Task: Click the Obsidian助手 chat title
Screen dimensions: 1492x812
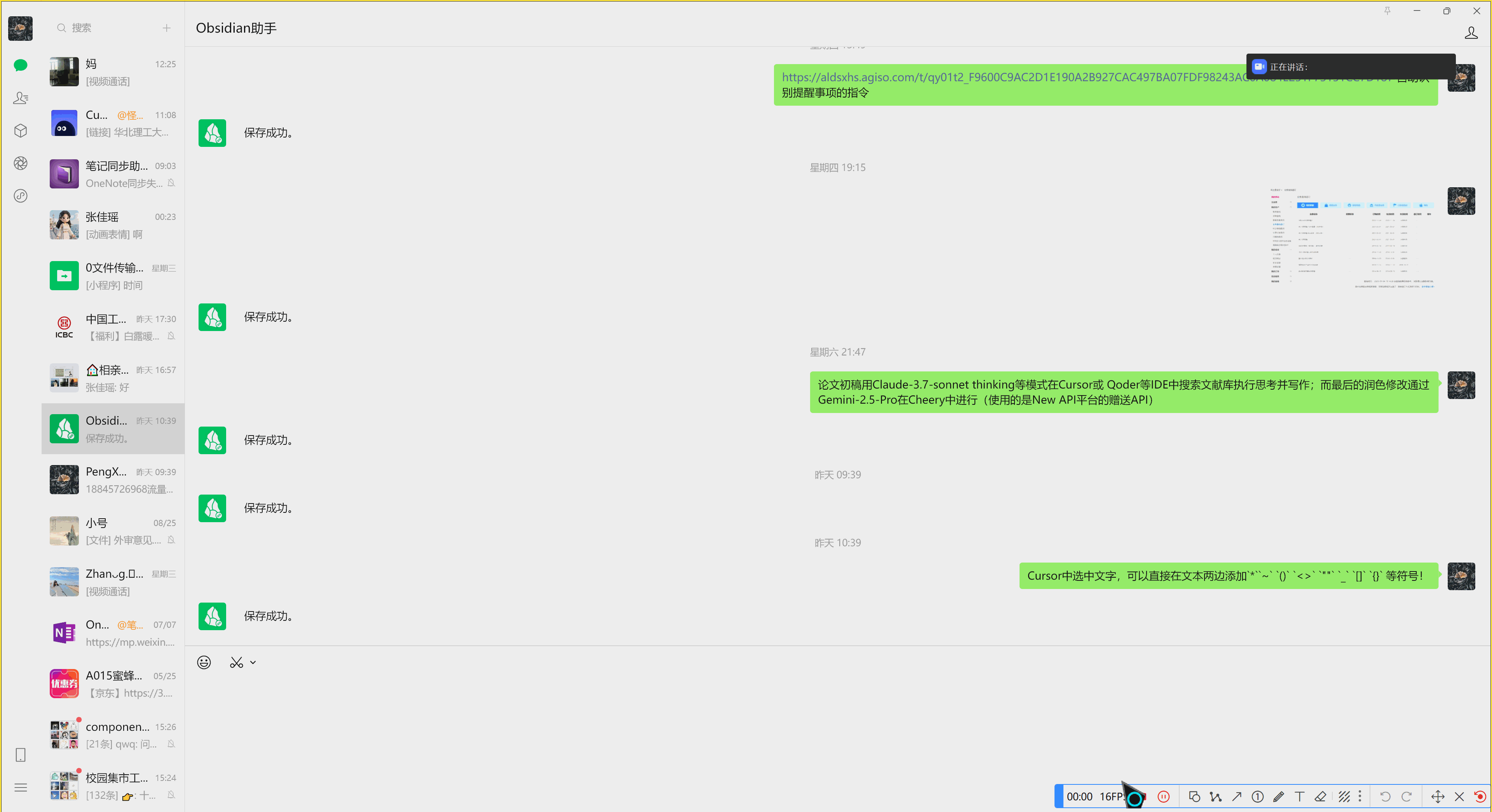Action: [x=236, y=28]
